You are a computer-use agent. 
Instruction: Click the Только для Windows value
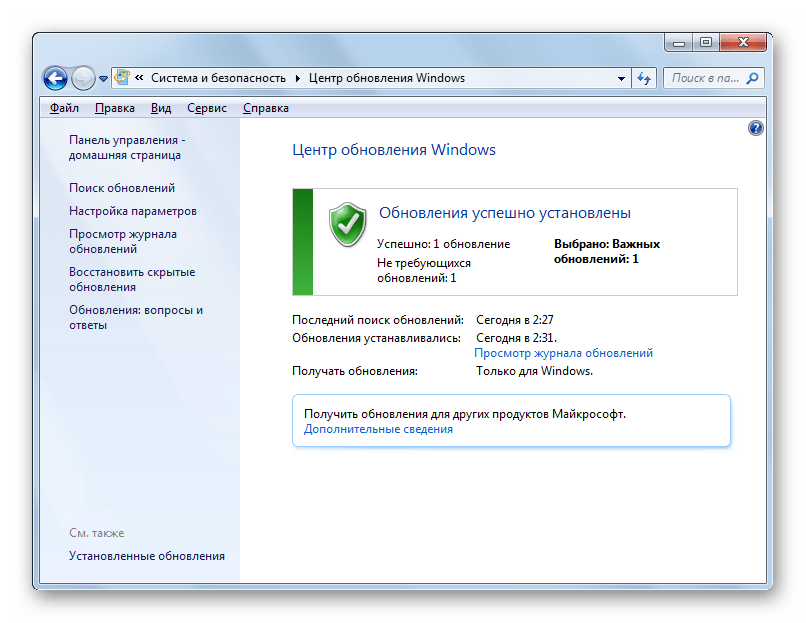(x=534, y=371)
